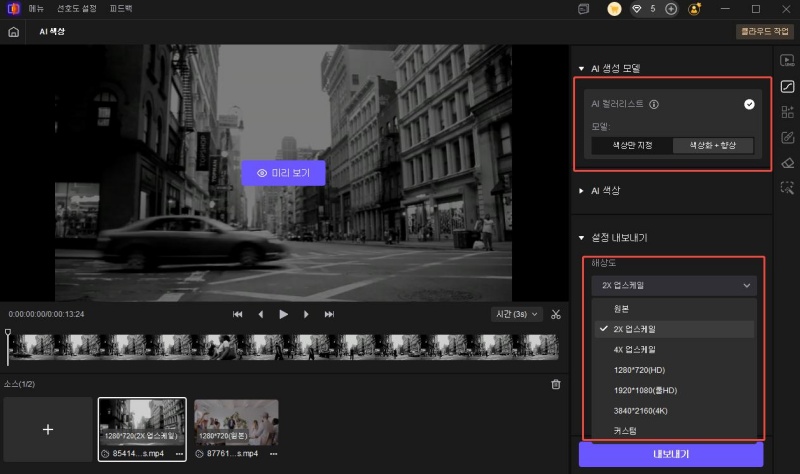The image size is (800, 474).
Task: Open the 시간 (3s) dropdown
Action: coord(517,314)
